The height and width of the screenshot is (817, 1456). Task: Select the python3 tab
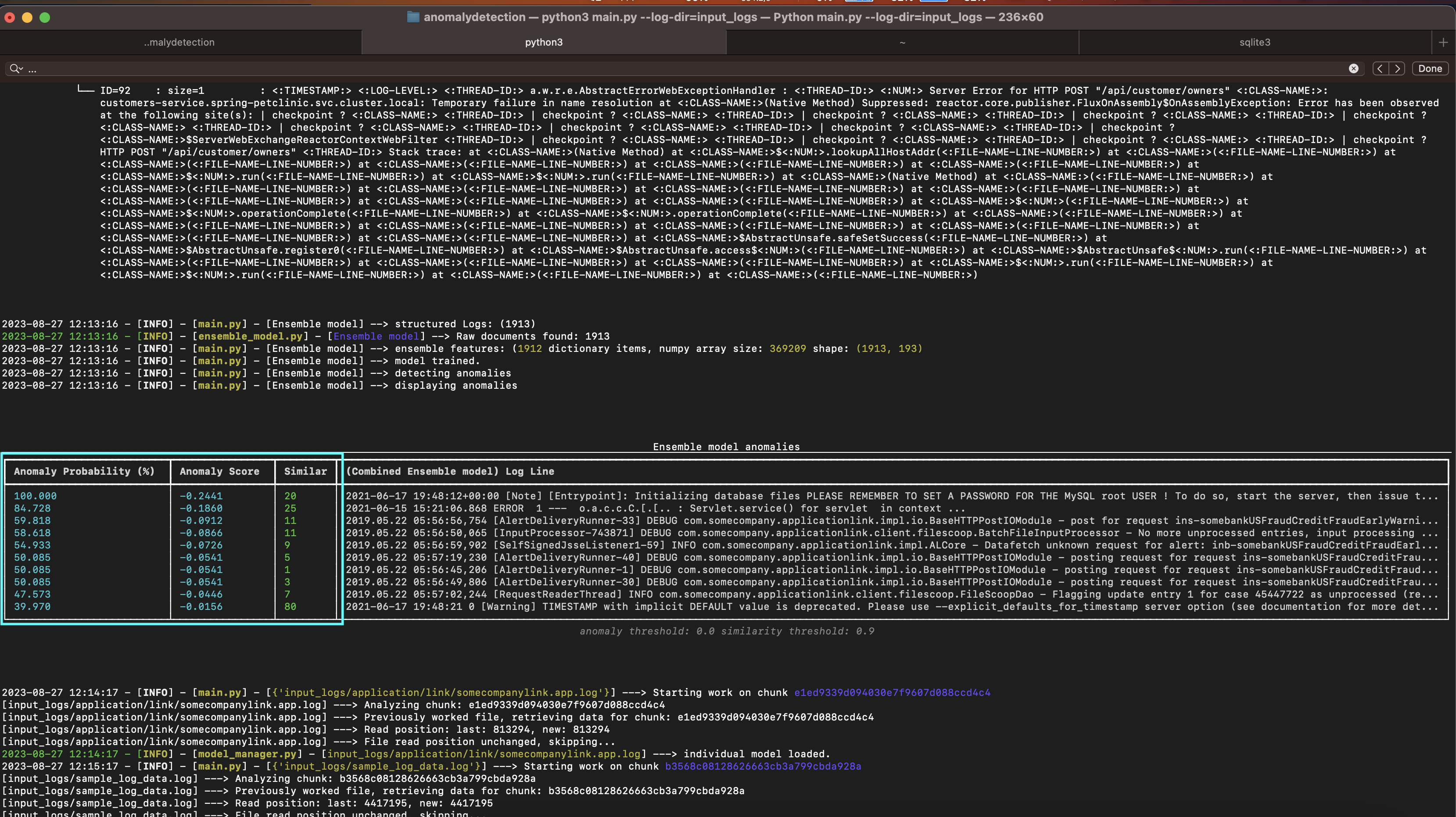[x=543, y=43]
